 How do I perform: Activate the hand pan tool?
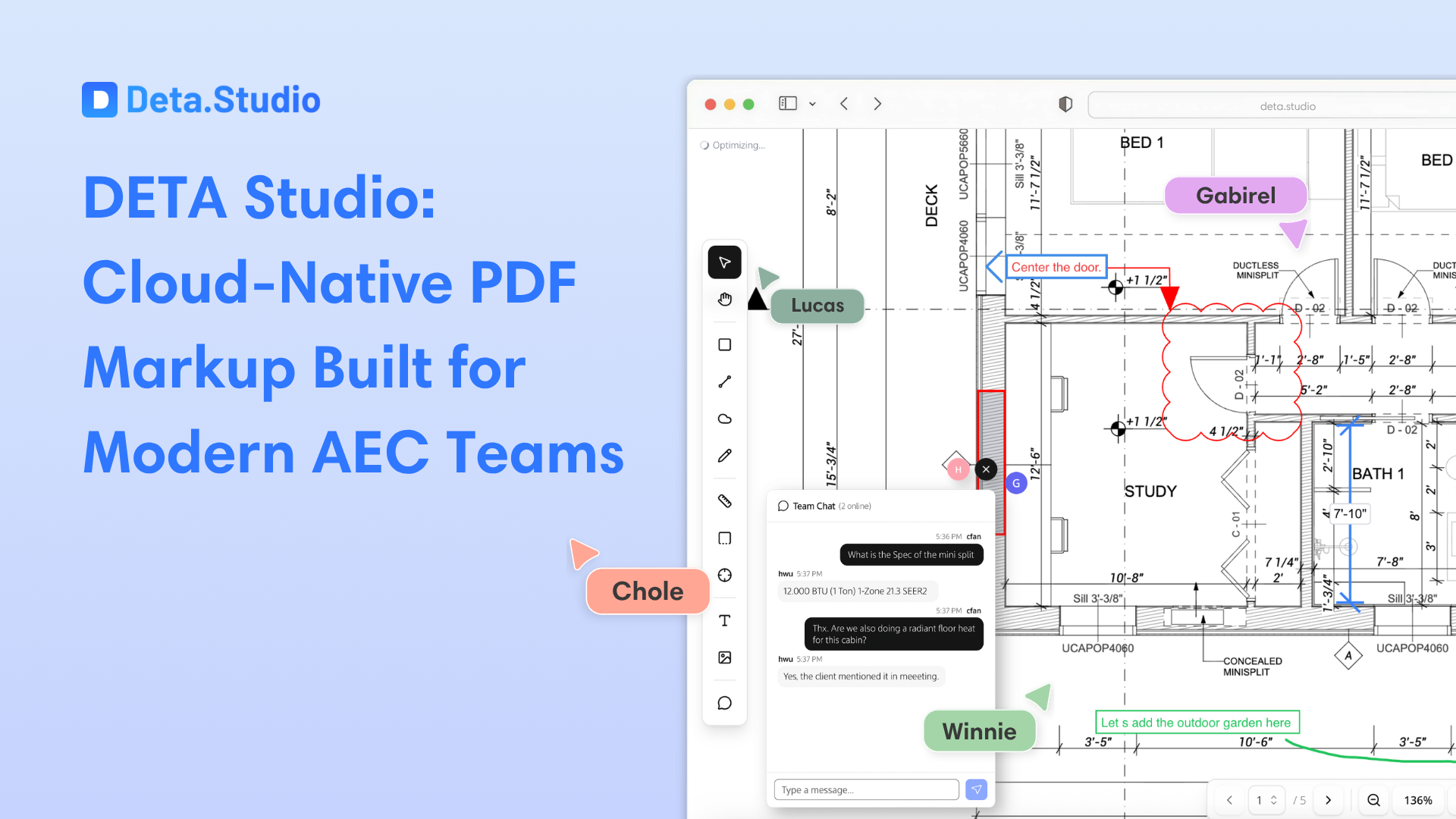point(724,299)
